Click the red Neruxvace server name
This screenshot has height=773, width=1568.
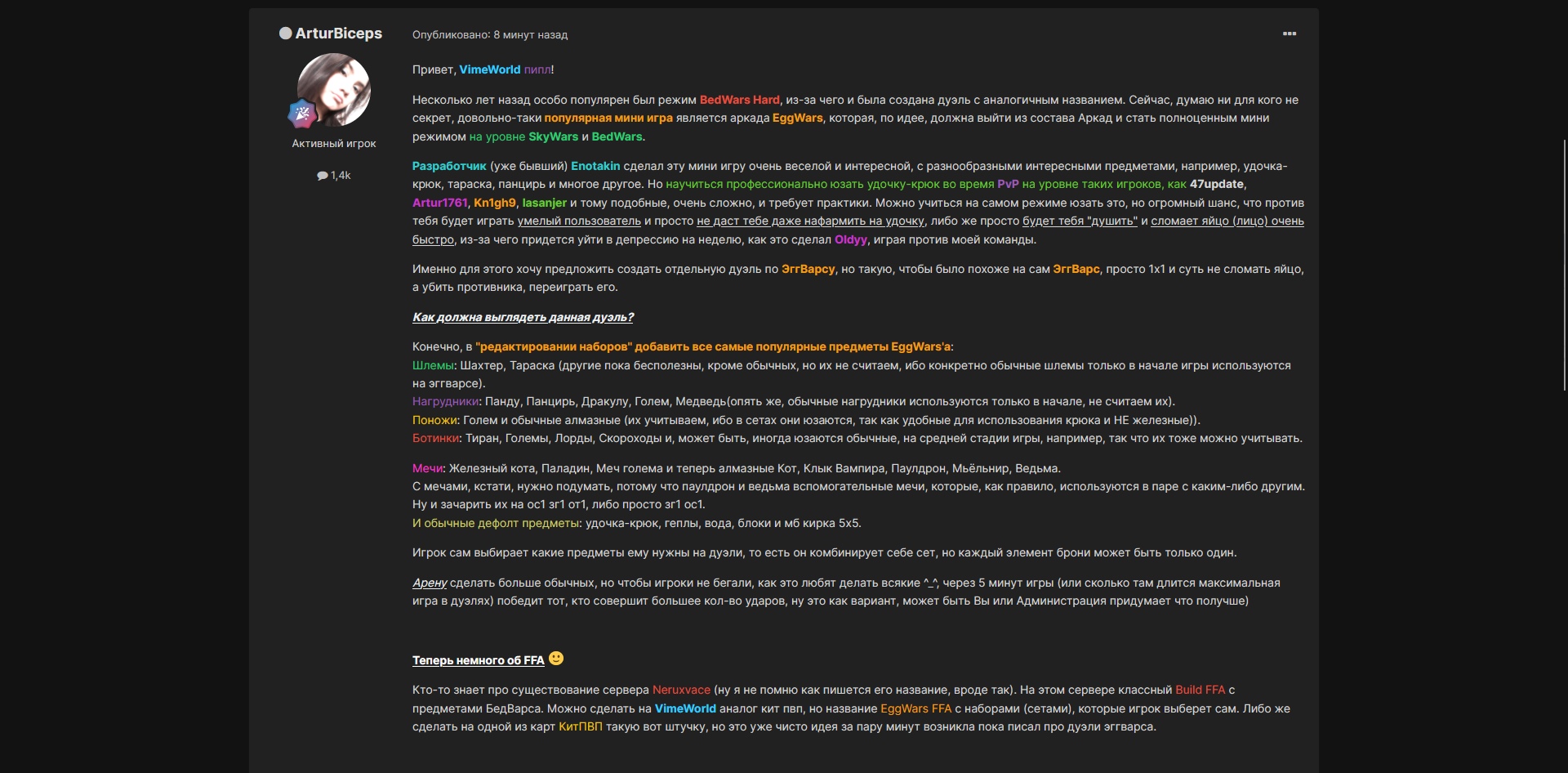(681, 690)
